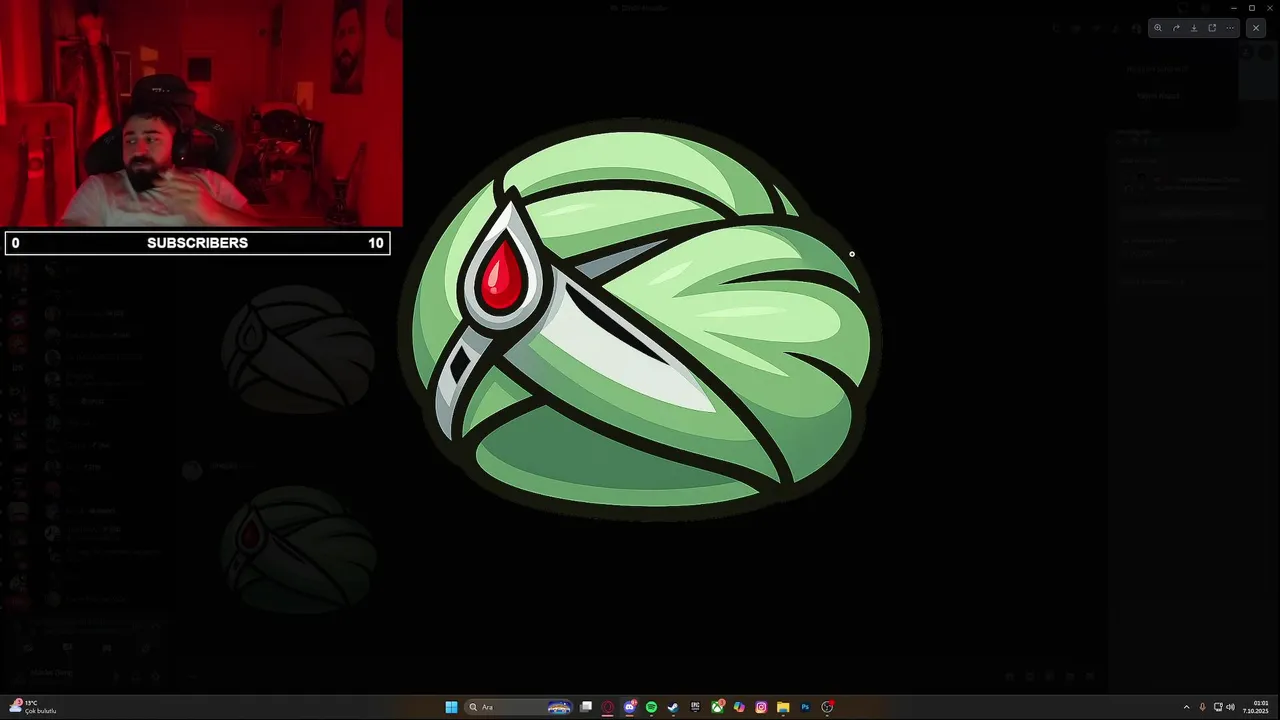Open the image in browser icon
The height and width of the screenshot is (720, 1280).
1212,28
